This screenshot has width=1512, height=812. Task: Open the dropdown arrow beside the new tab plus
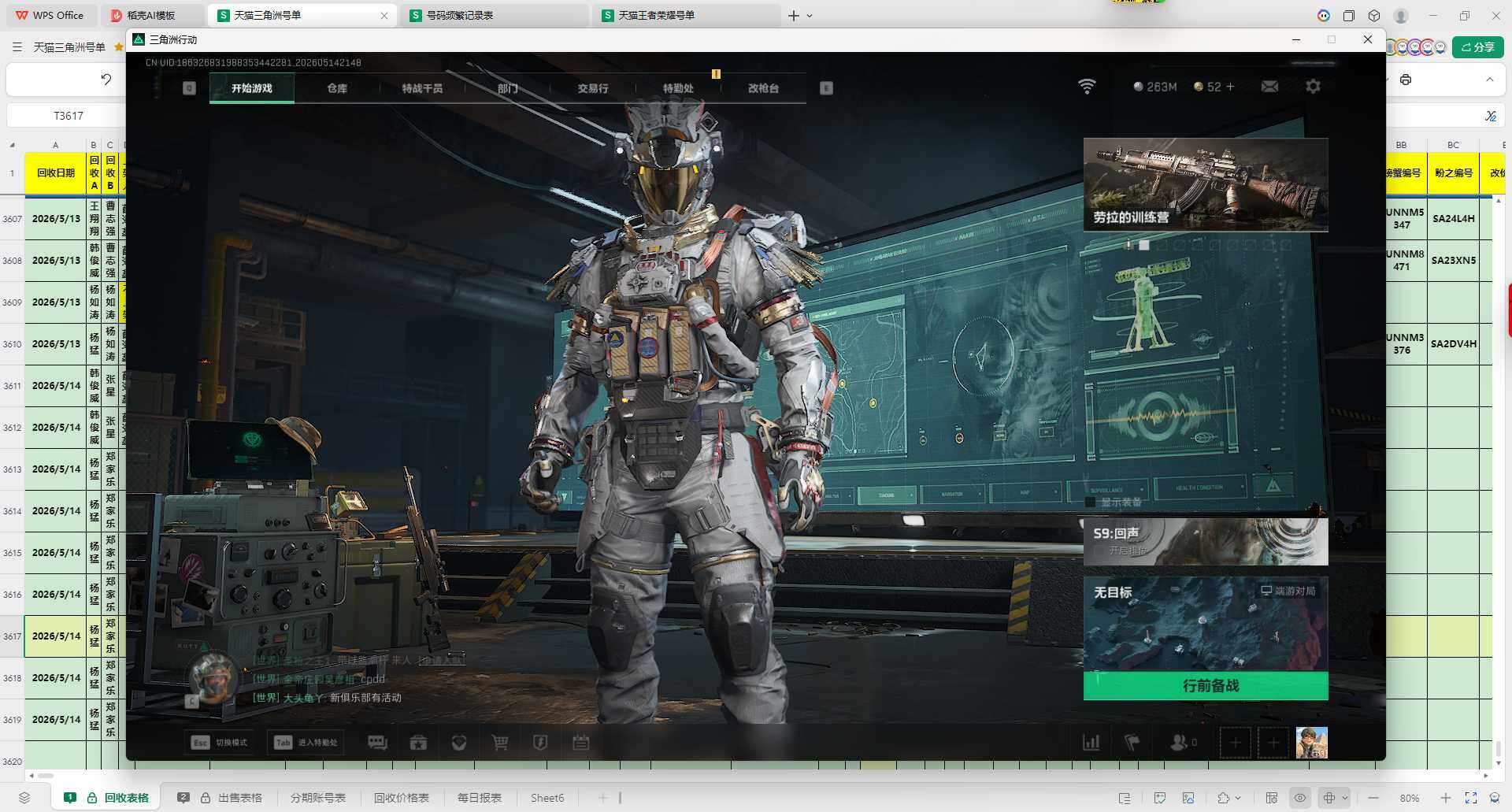point(810,16)
